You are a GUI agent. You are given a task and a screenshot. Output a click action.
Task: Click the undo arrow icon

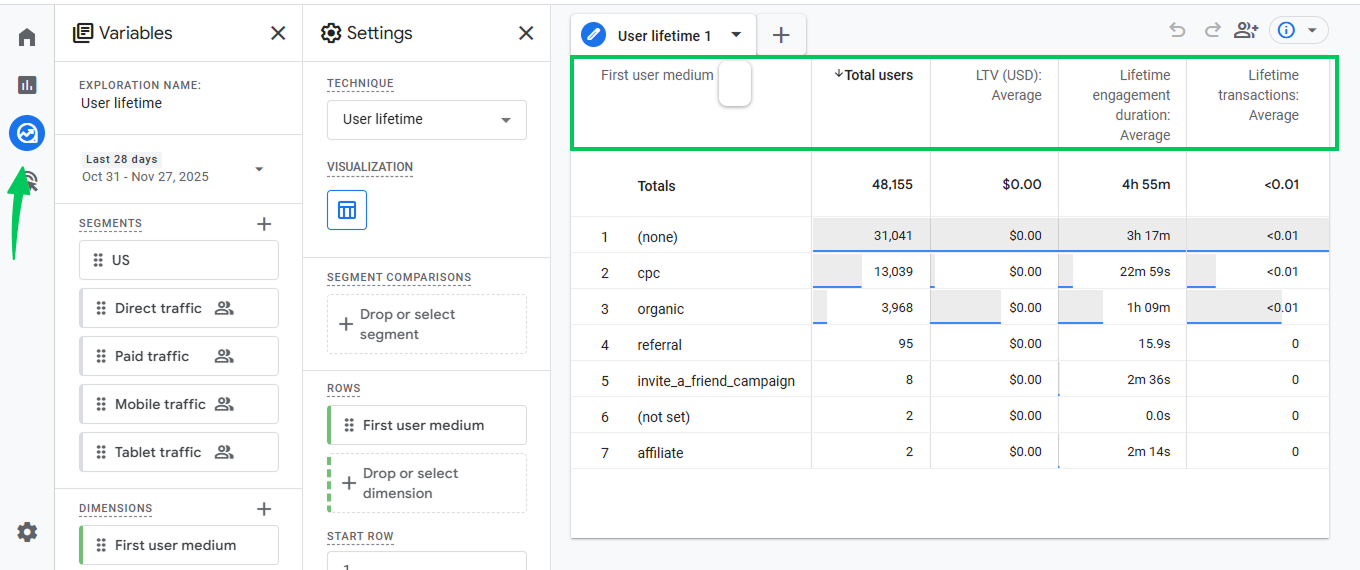click(1177, 30)
